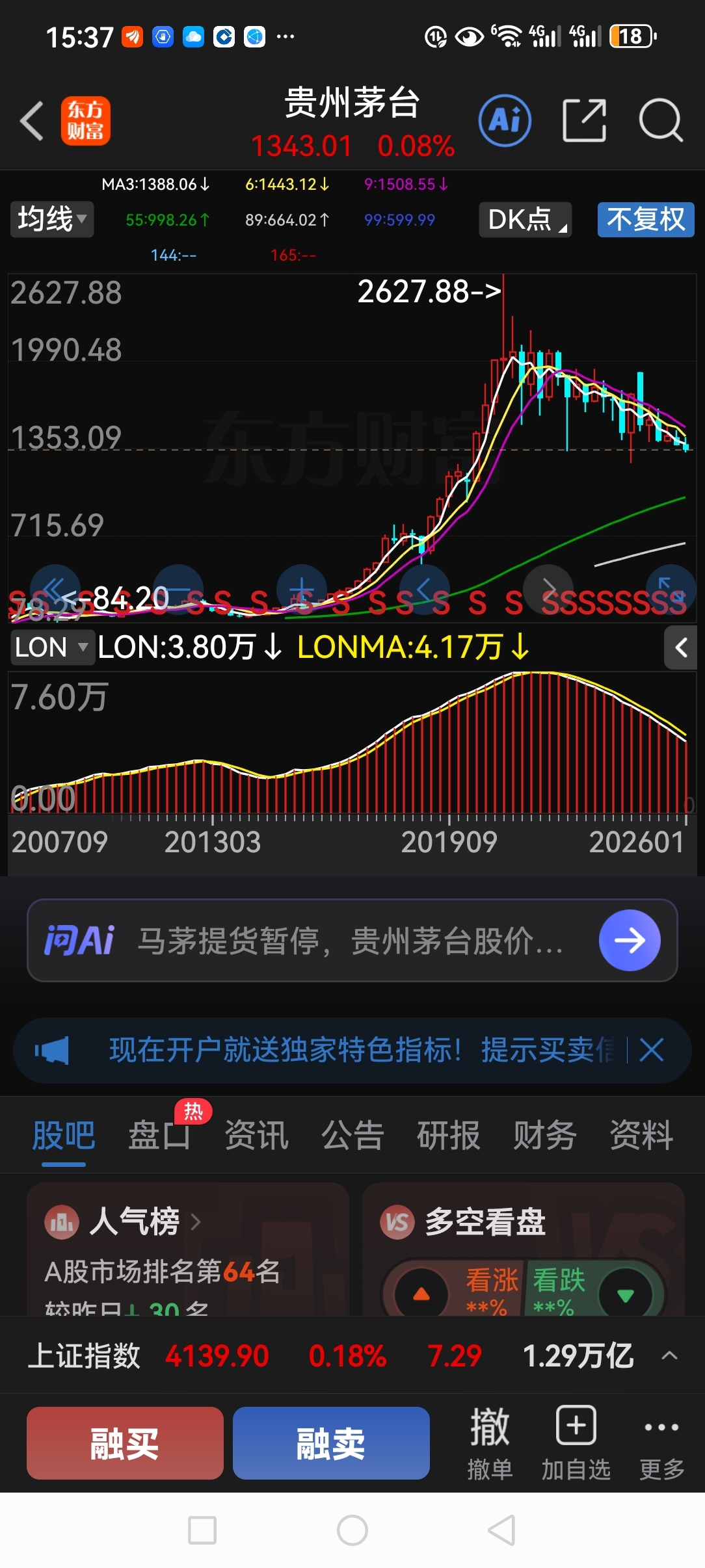Switch to the 财务 tab

[x=545, y=1136]
